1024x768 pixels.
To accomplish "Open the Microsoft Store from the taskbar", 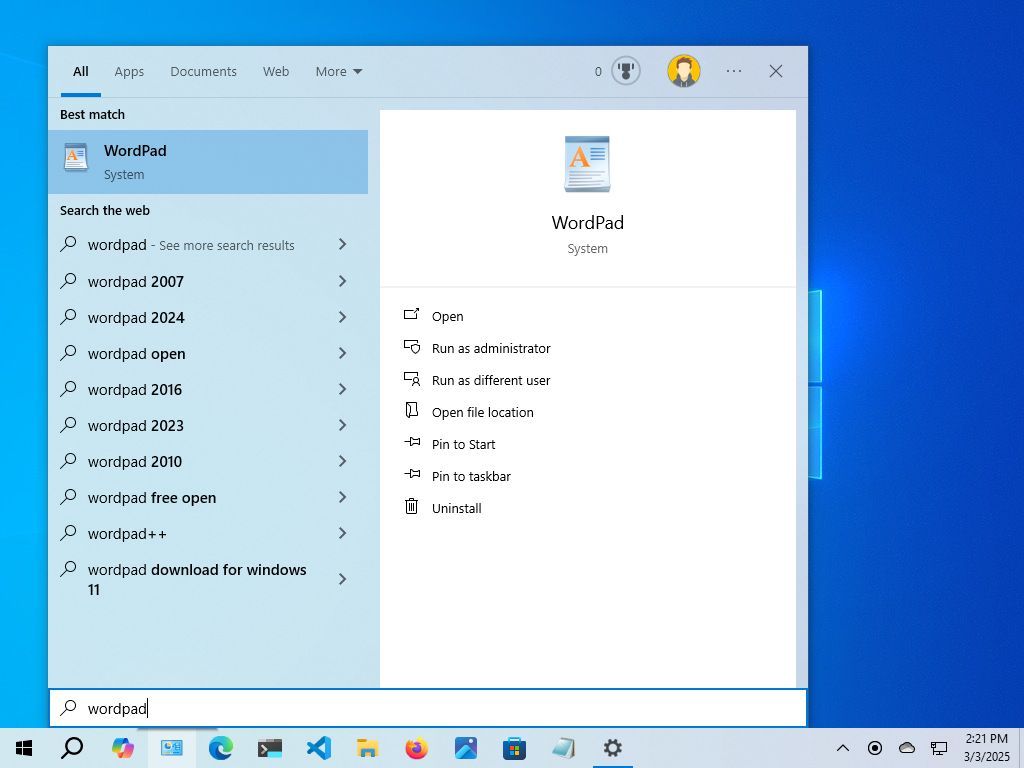I will tap(514, 747).
